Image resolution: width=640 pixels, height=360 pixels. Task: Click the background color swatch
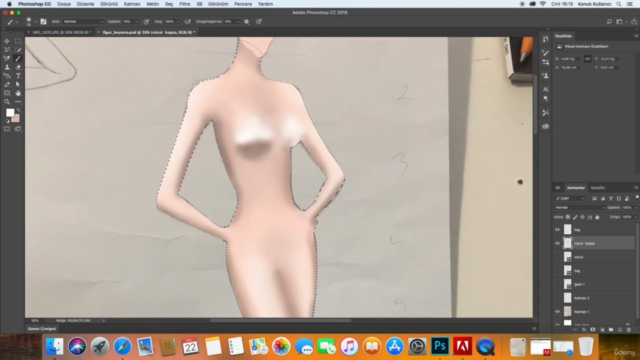16,119
